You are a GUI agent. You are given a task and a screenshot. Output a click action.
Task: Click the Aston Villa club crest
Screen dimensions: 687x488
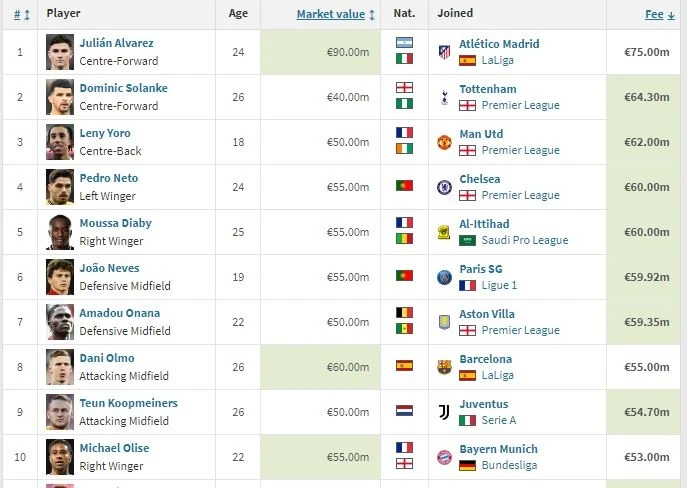point(444,322)
